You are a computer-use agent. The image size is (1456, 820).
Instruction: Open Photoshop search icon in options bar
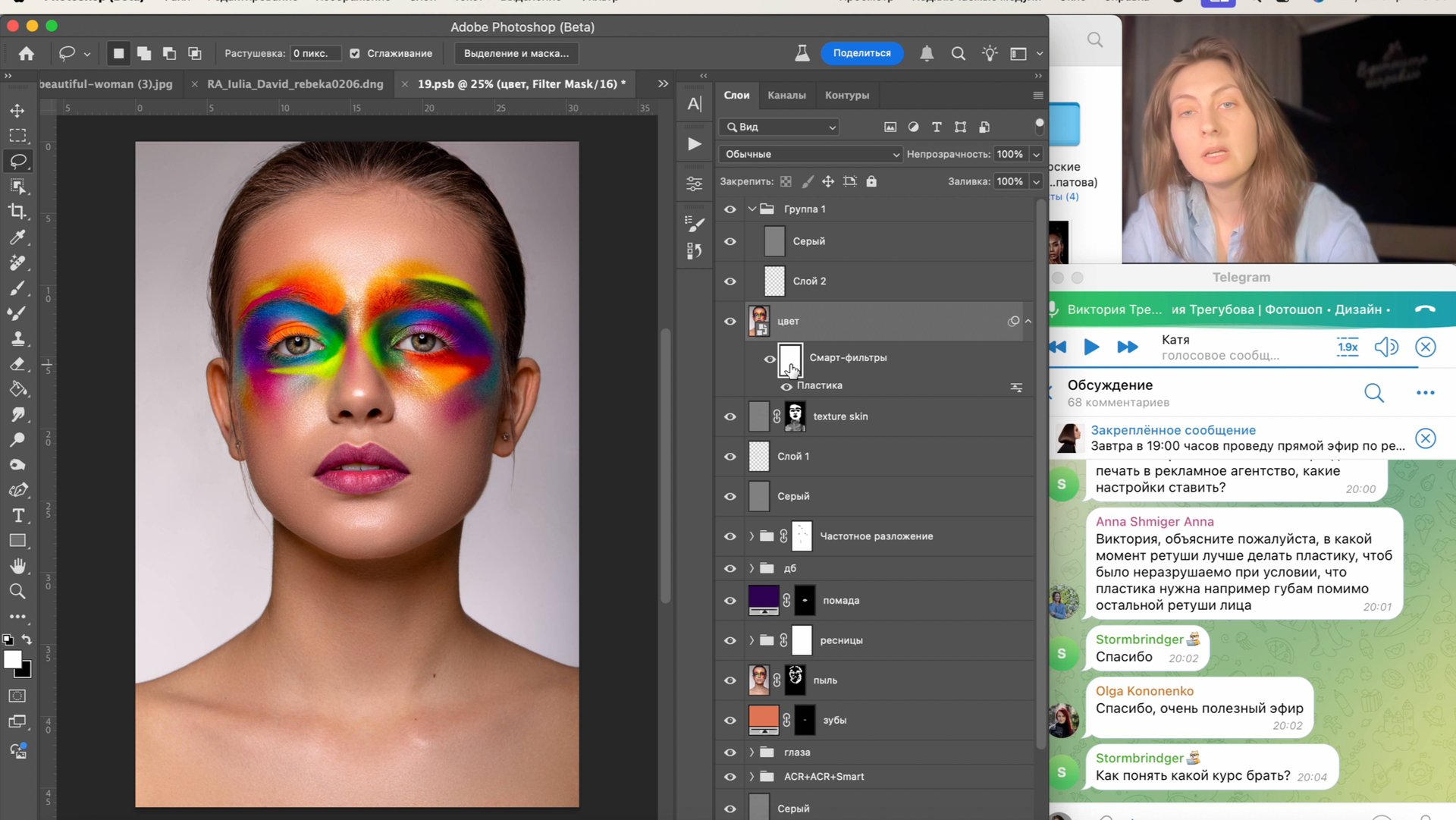tap(959, 53)
